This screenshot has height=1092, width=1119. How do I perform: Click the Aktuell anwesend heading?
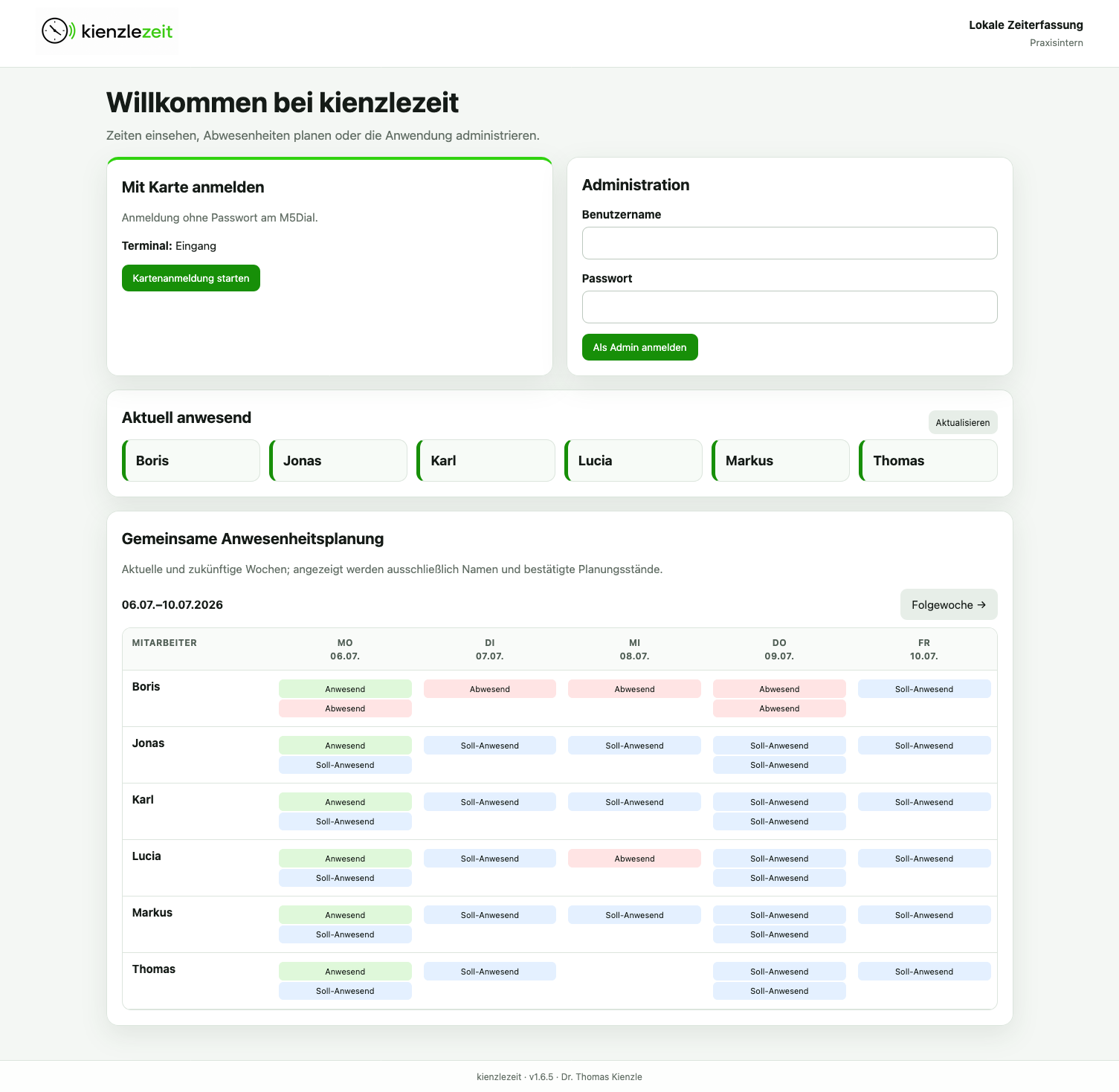187,418
